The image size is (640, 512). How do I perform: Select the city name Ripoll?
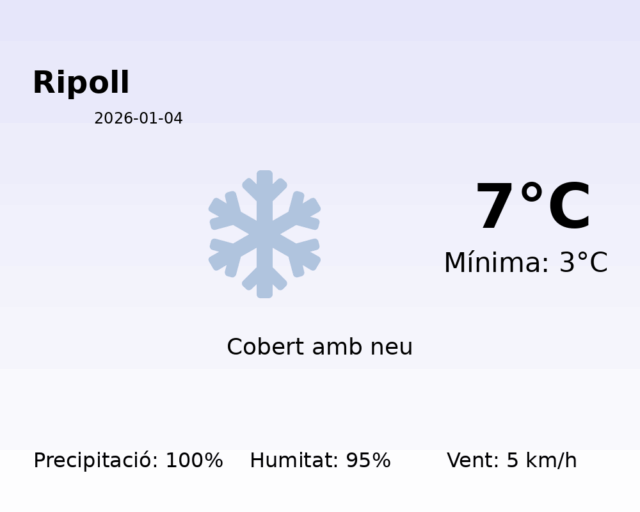pyautogui.click(x=81, y=83)
